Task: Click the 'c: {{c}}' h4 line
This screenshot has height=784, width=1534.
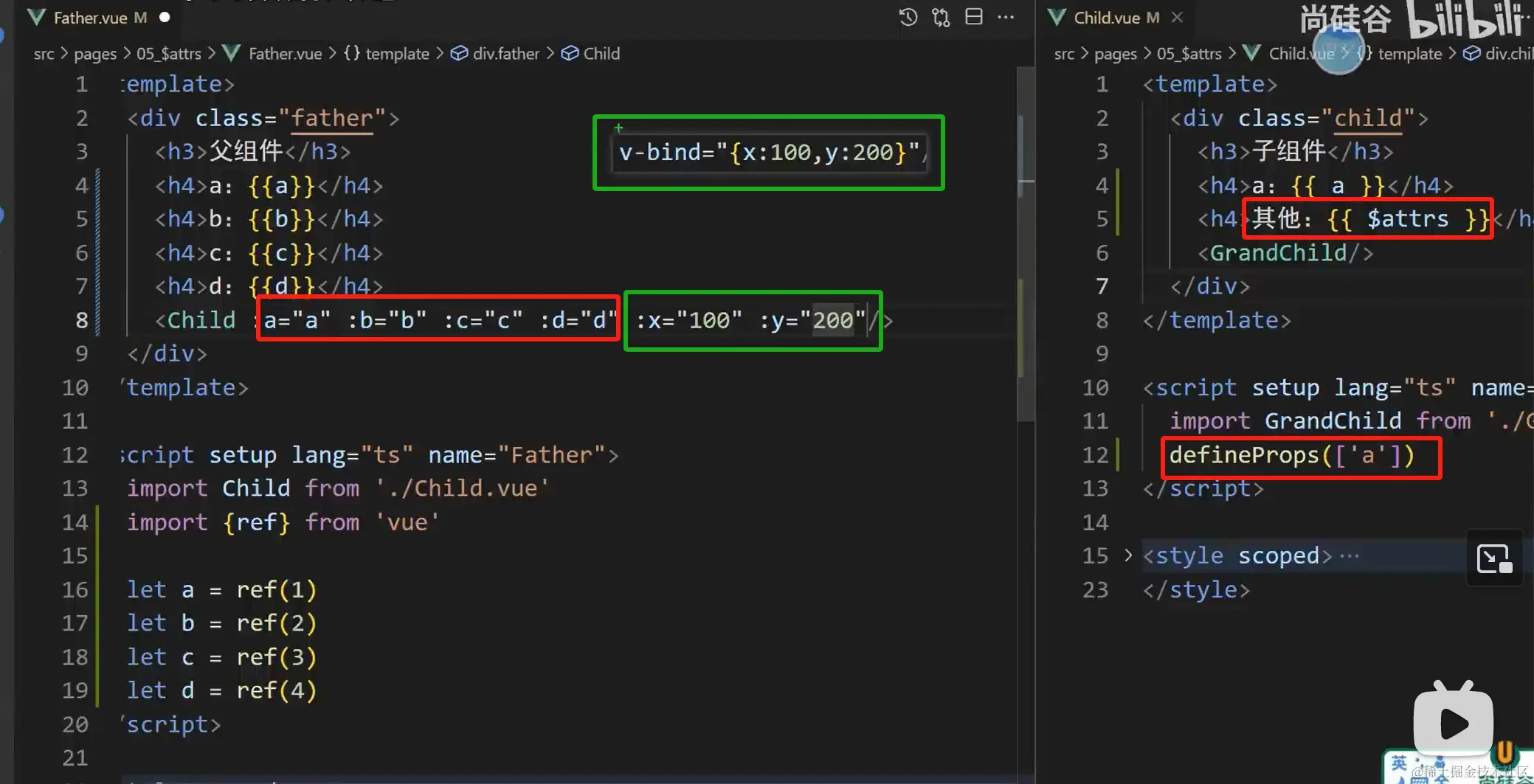Action: (269, 253)
